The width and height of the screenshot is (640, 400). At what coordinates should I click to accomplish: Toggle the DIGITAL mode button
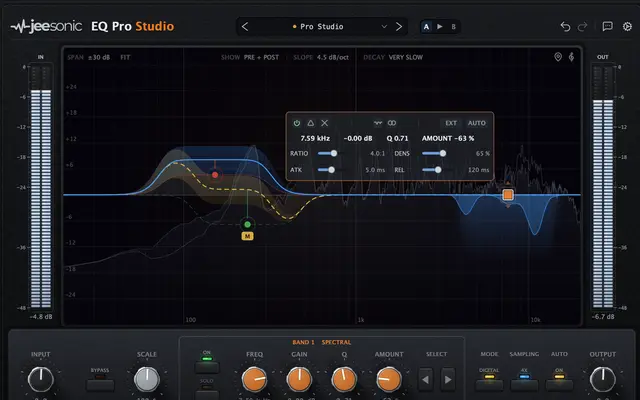[489, 384]
